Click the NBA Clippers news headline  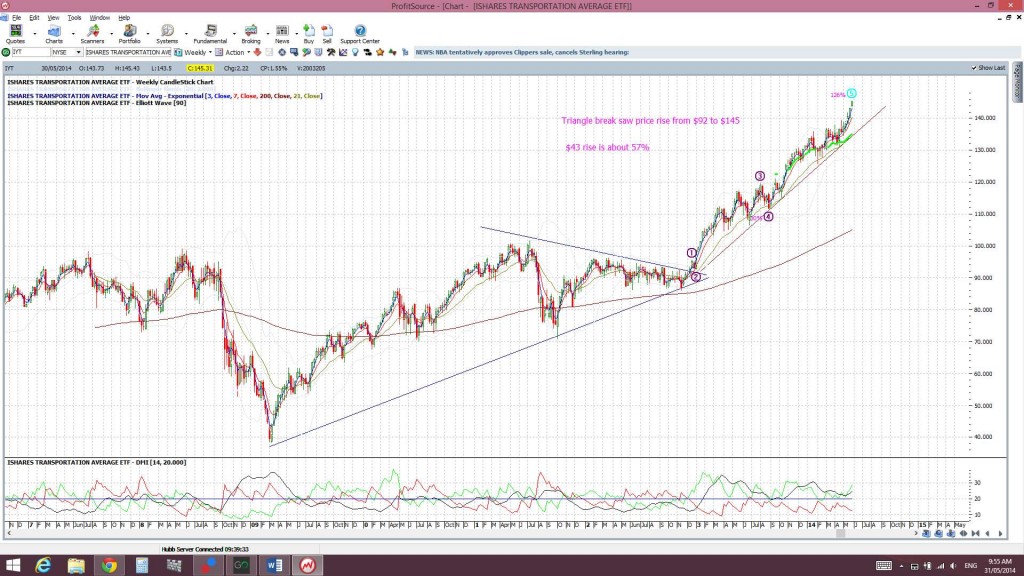click(x=522, y=52)
